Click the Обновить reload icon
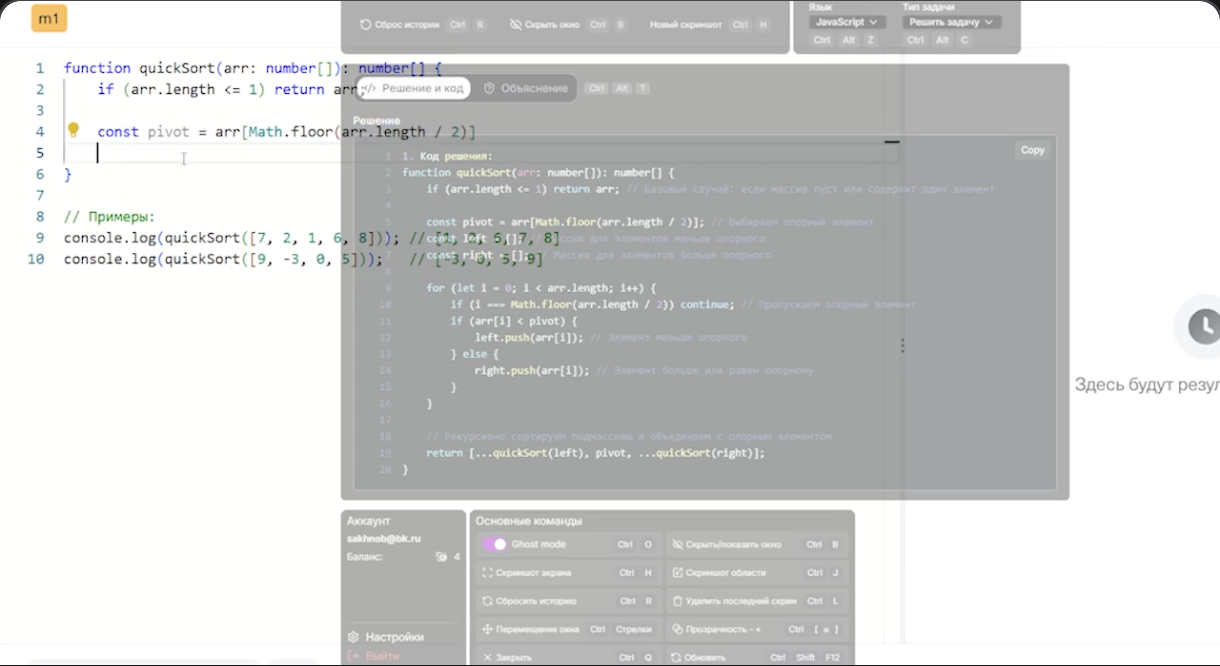The height and width of the screenshot is (666, 1220). coord(677,657)
